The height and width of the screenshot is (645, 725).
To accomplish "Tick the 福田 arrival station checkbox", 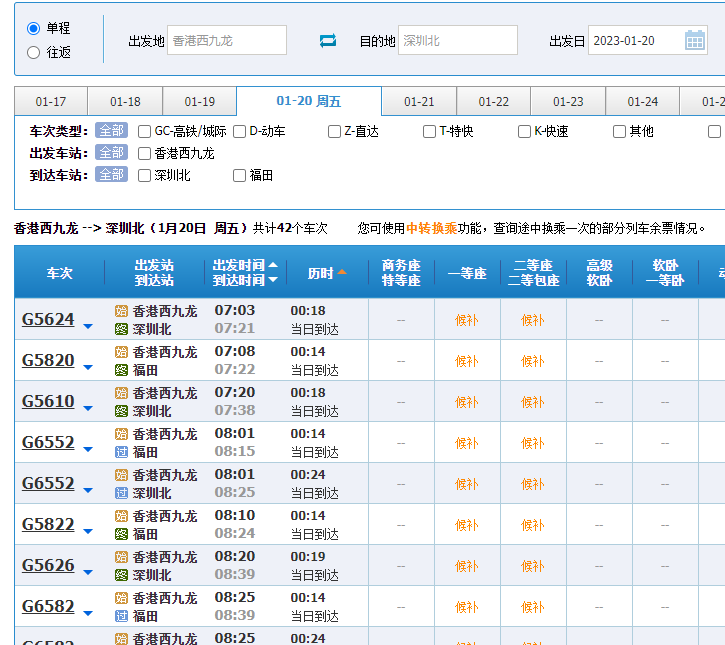I will point(239,175).
